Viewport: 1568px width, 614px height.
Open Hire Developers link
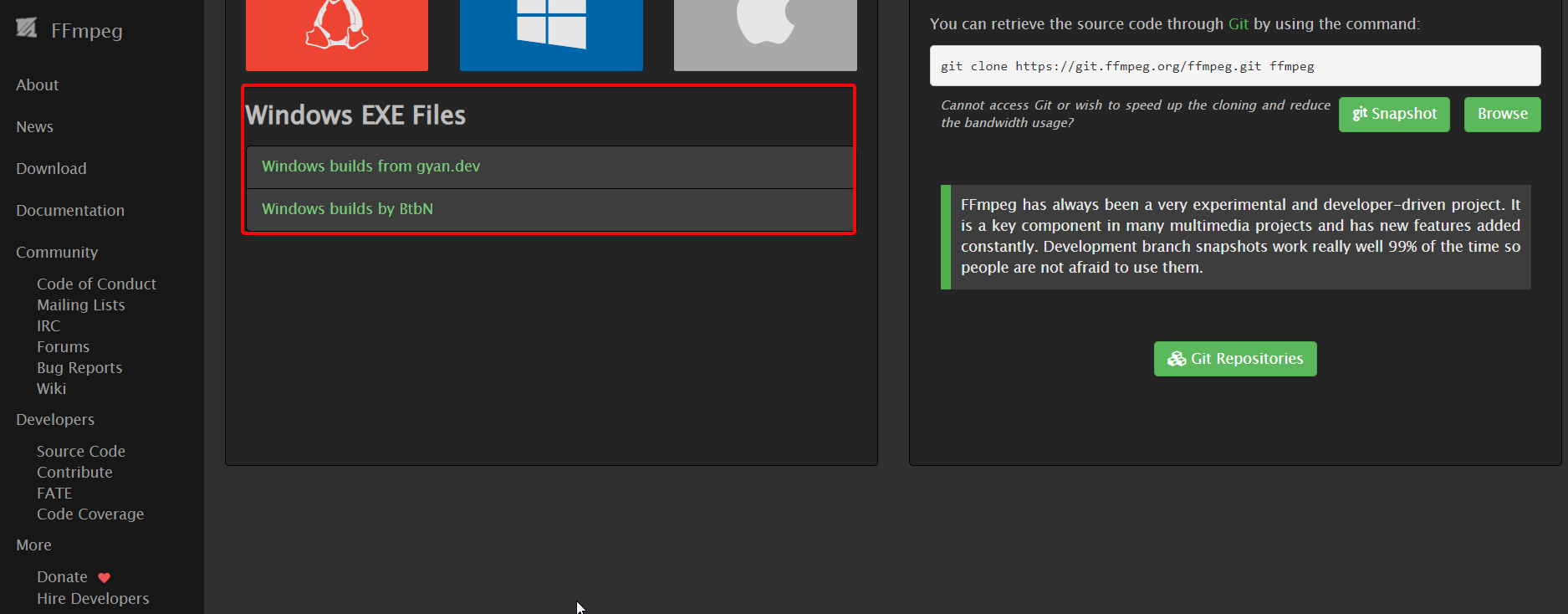[93, 599]
